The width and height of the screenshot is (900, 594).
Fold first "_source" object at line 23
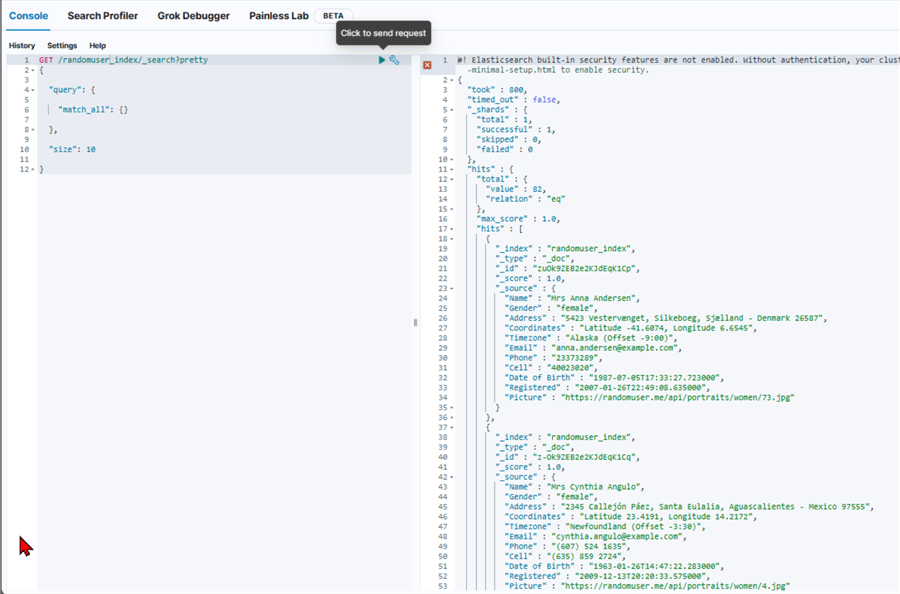click(x=453, y=288)
